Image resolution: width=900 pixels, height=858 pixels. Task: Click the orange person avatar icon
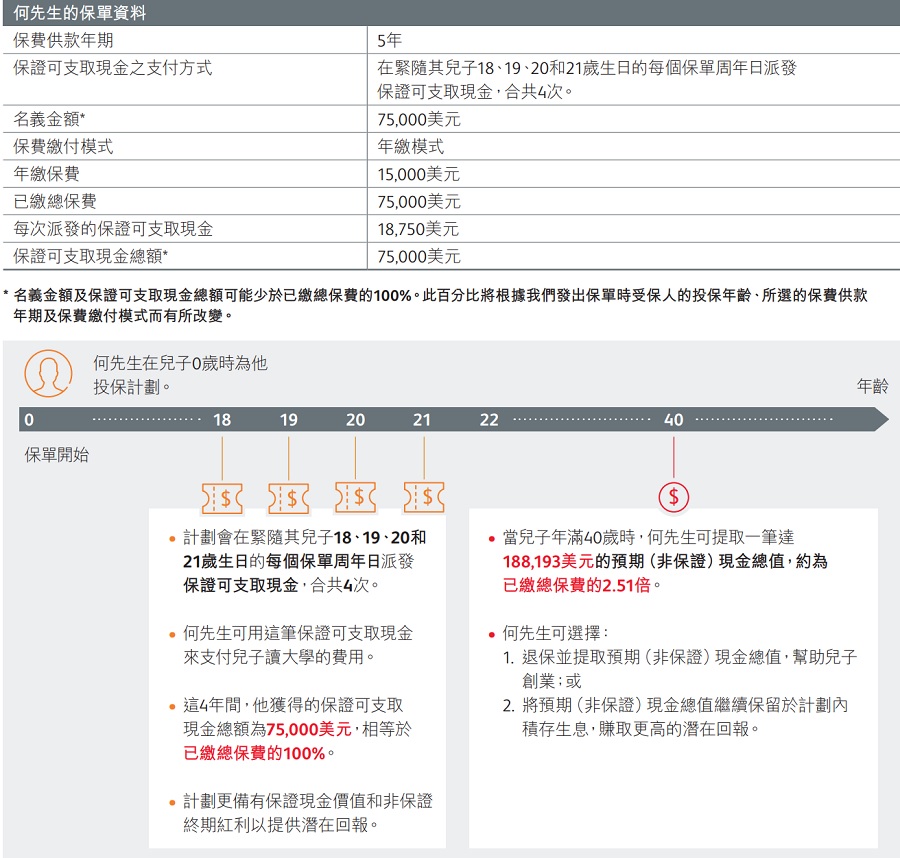tap(48, 374)
